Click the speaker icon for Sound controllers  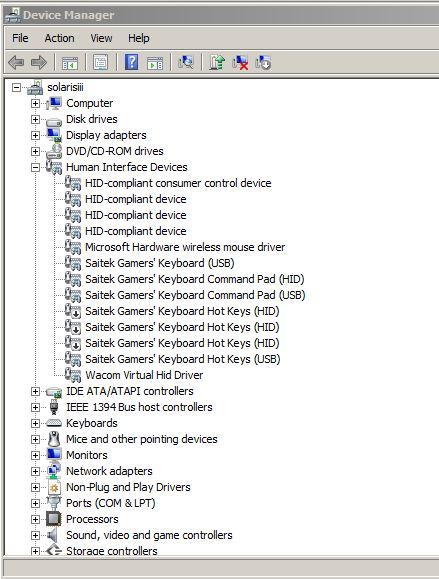(x=53, y=535)
